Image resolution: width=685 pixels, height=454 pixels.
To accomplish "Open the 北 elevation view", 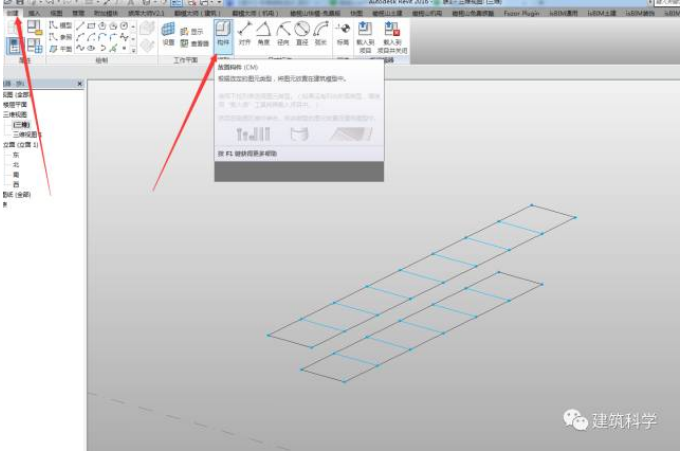I will click(x=16, y=165).
